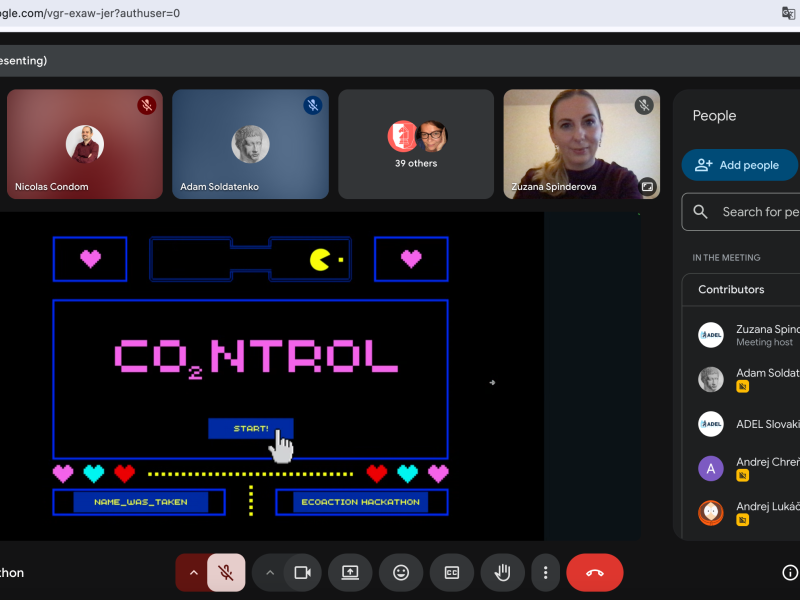The height and width of the screenshot is (600, 800).
Task: Click the Add people button
Action: click(739, 165)
